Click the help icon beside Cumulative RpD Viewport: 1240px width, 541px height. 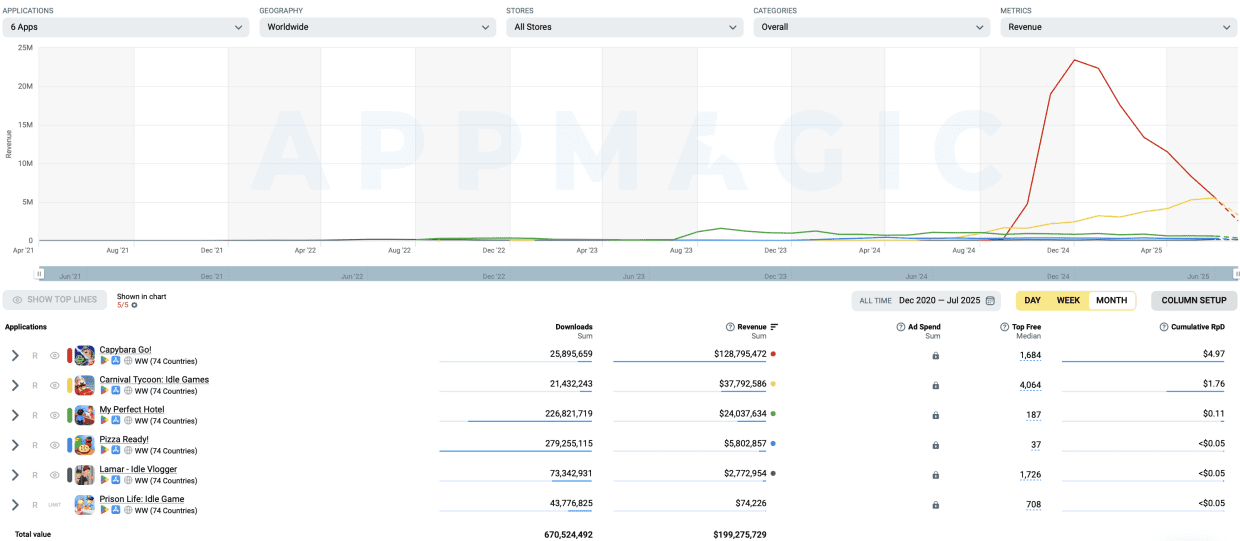(1164, 327)
